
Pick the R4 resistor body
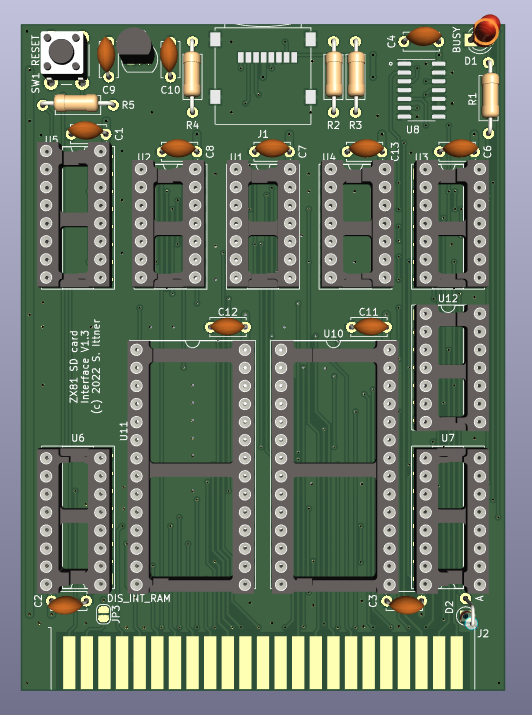[x=192, y=74]
